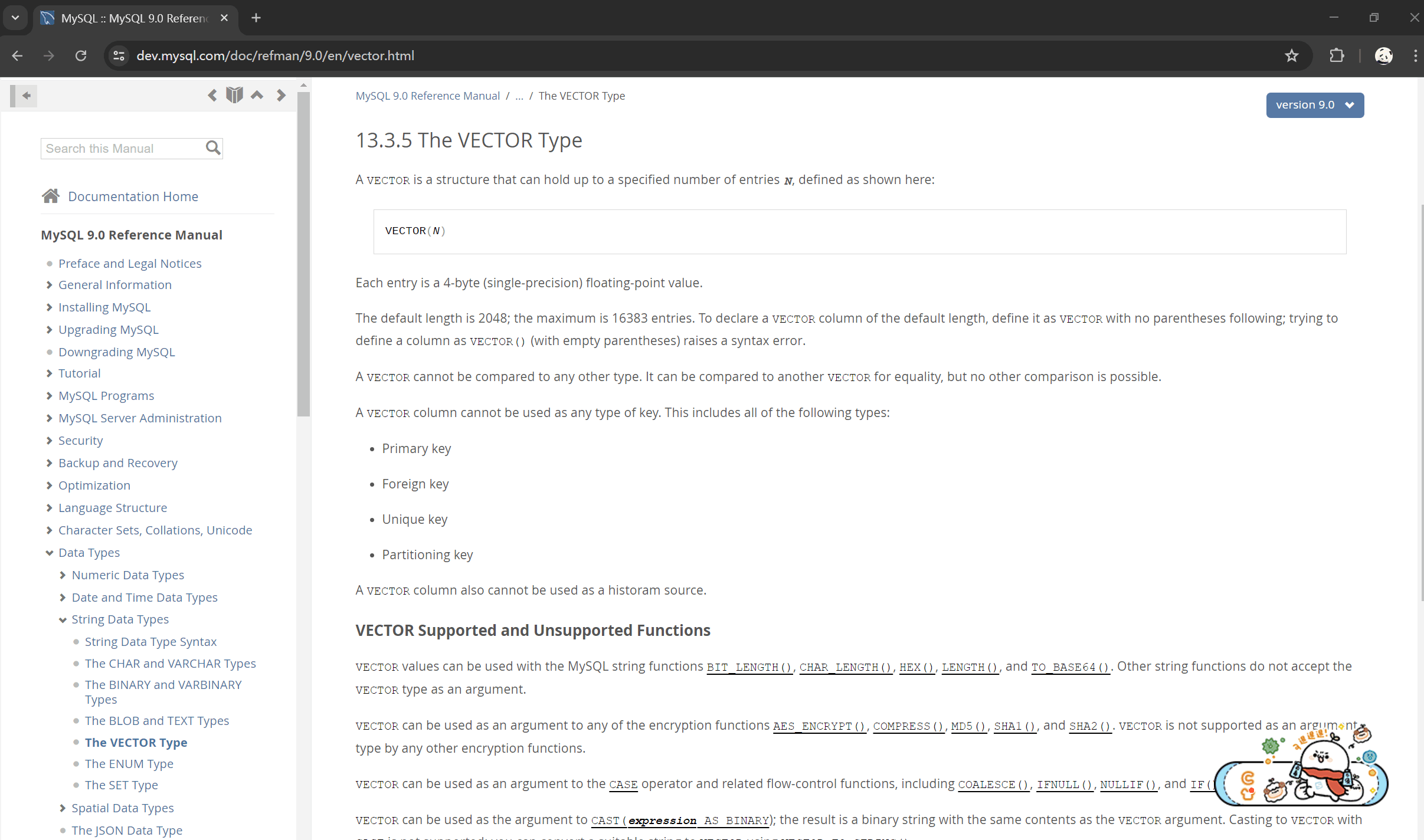Go up one level in manual
Screen dimensions: 1424x840
tap(257, 95)
